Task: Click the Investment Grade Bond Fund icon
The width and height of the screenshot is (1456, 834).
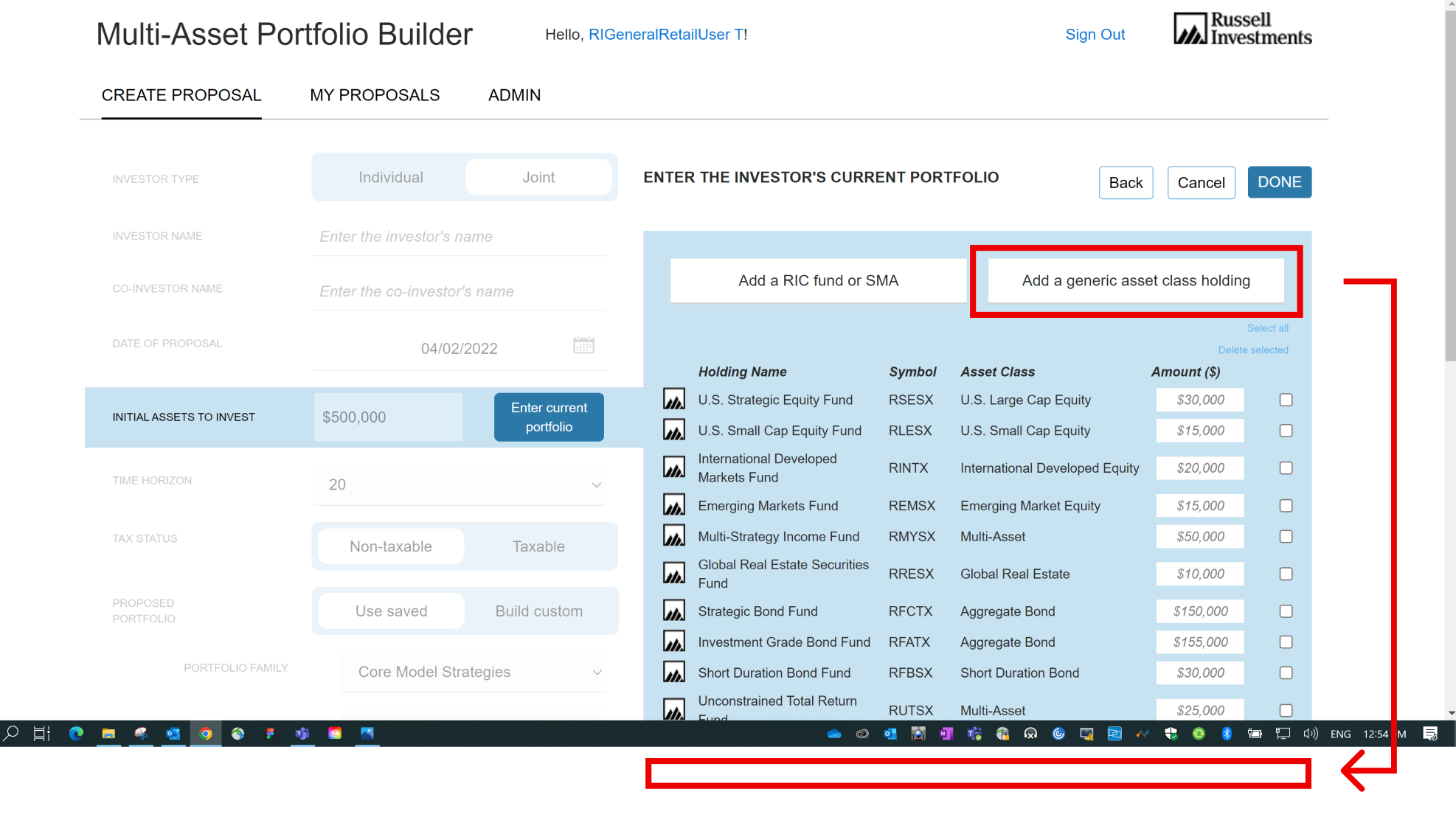Action: pos(673,642)
